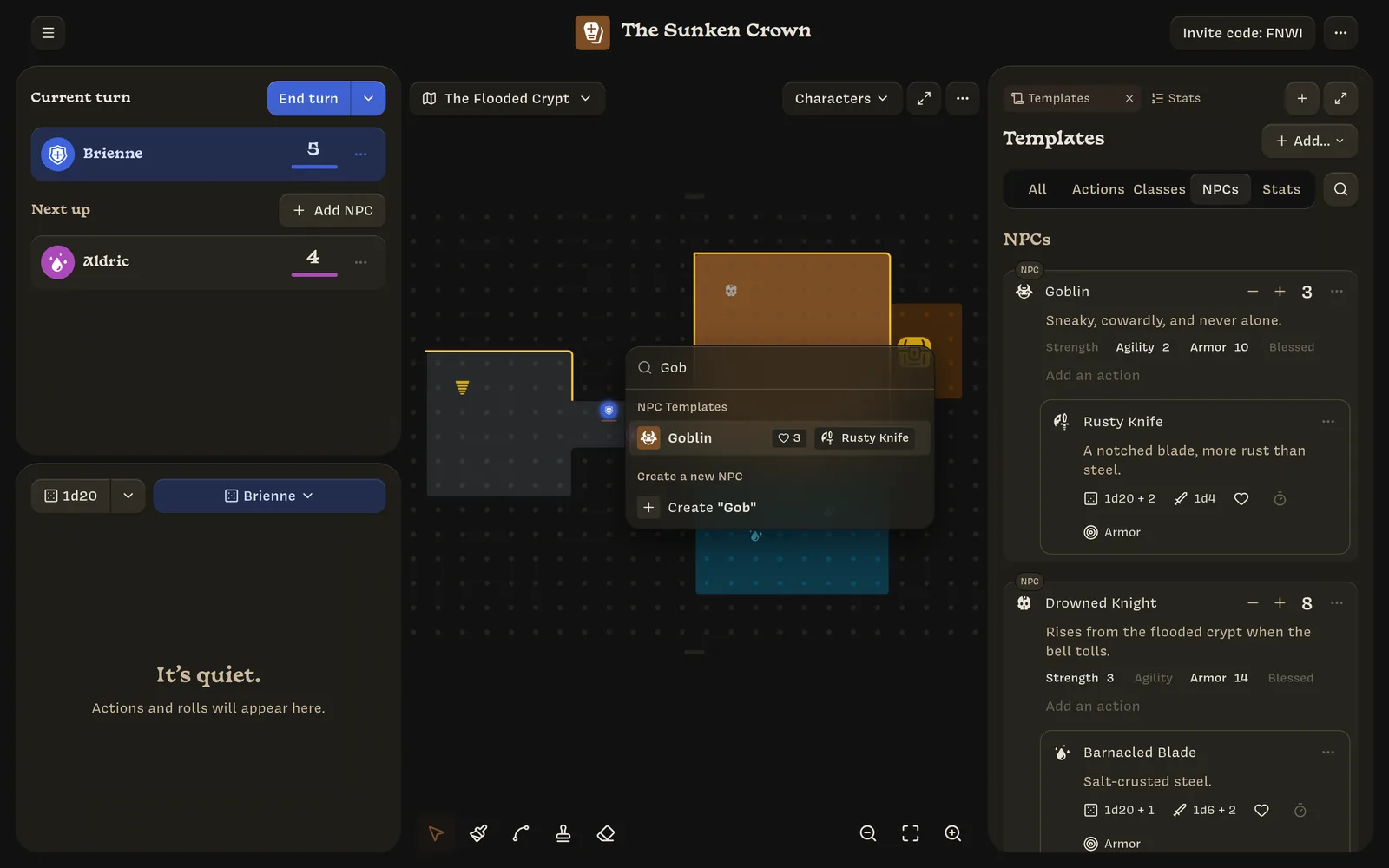This screenshot has height=868, width=1389.
Task: Select the path drawing tool
Action: click(x=521, y=833)
